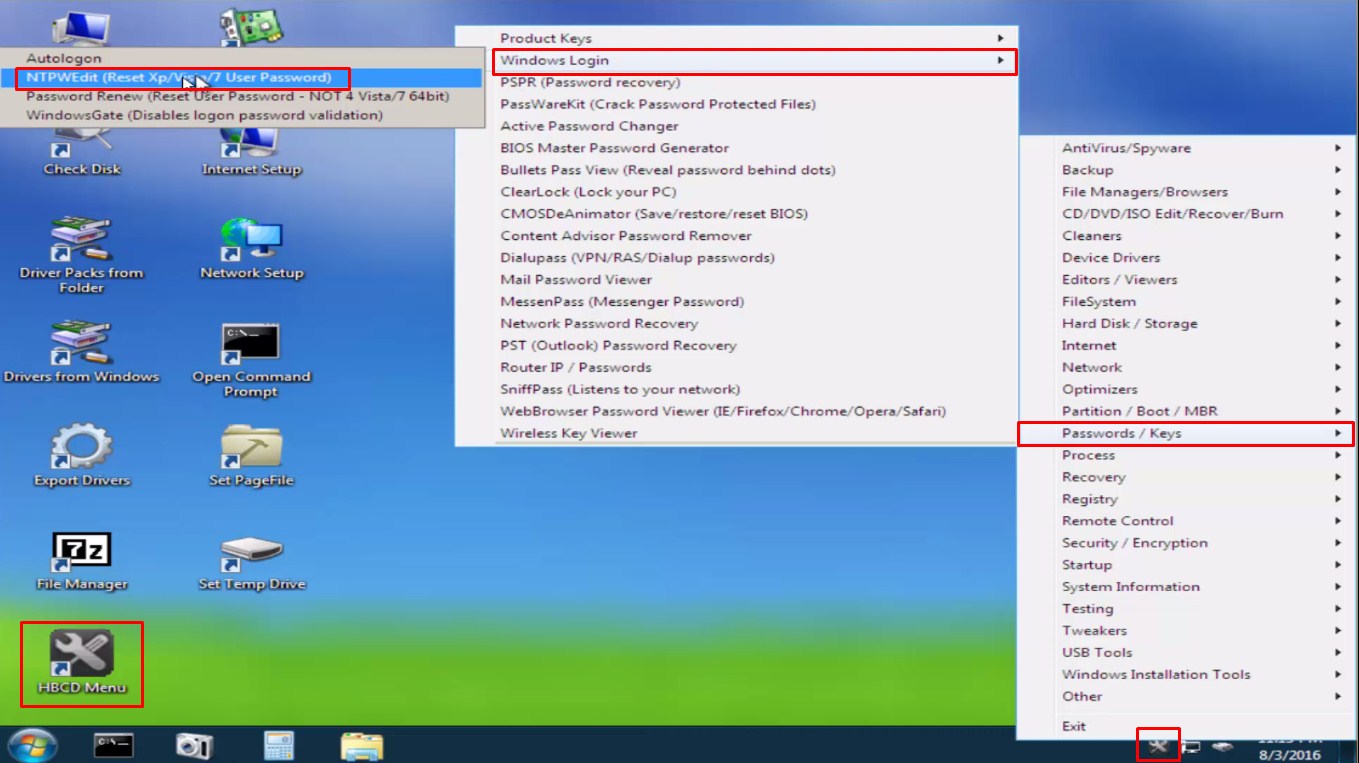
Task: Expand the Passwords / Keys category
Action: 1185,433
